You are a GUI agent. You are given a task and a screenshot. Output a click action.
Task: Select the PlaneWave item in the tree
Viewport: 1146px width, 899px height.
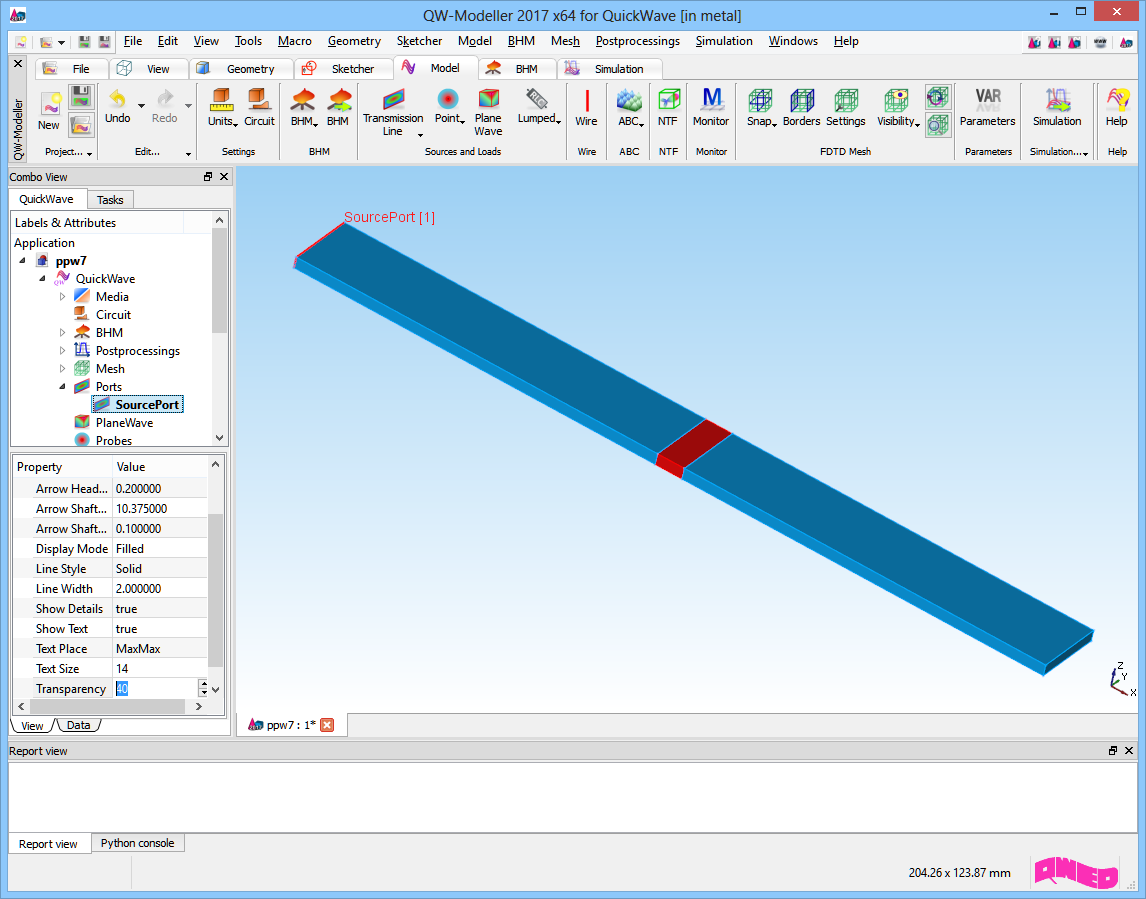[124, 422]
